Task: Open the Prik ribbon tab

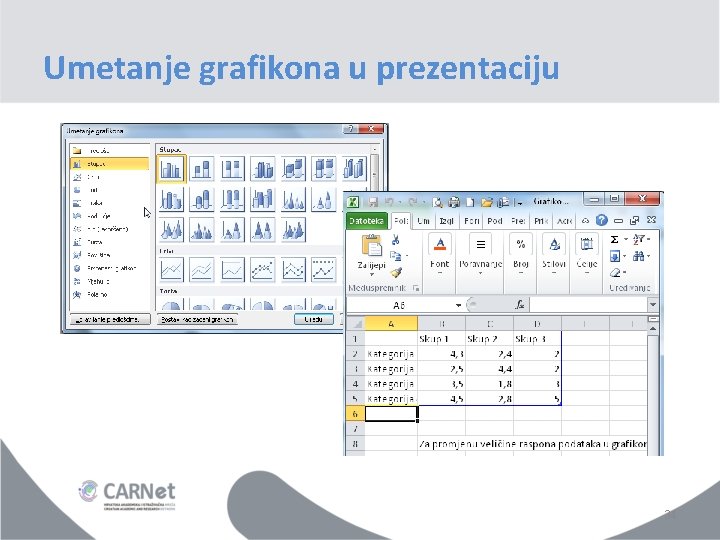Action: (x=541, y=221)
